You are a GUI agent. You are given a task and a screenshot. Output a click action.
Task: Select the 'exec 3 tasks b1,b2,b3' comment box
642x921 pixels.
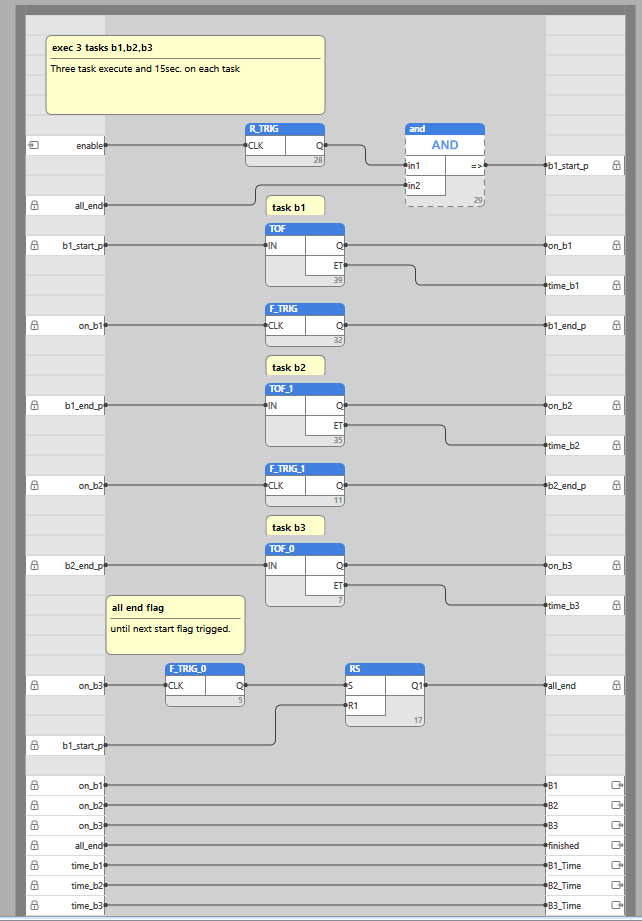pyautogui.click(x=185, y=75)
